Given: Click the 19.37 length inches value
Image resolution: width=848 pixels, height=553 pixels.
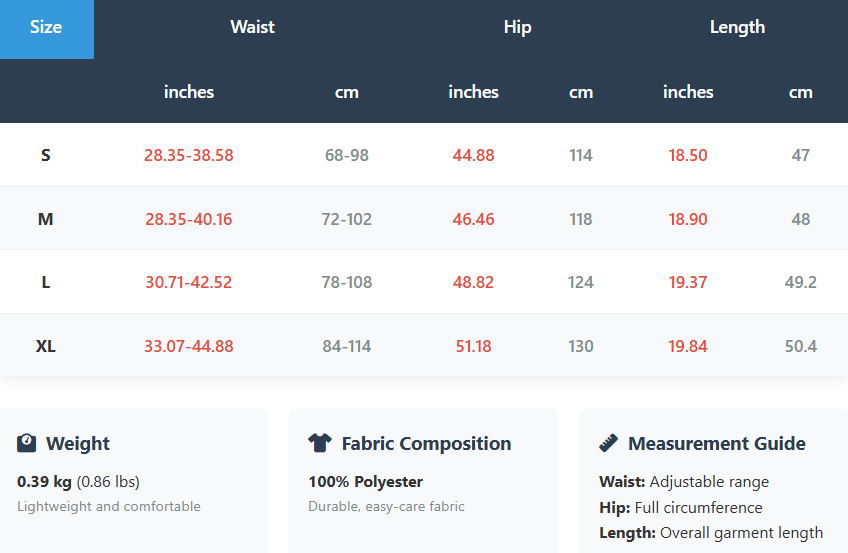Looking at the screenshot, I should pos(688,282).
